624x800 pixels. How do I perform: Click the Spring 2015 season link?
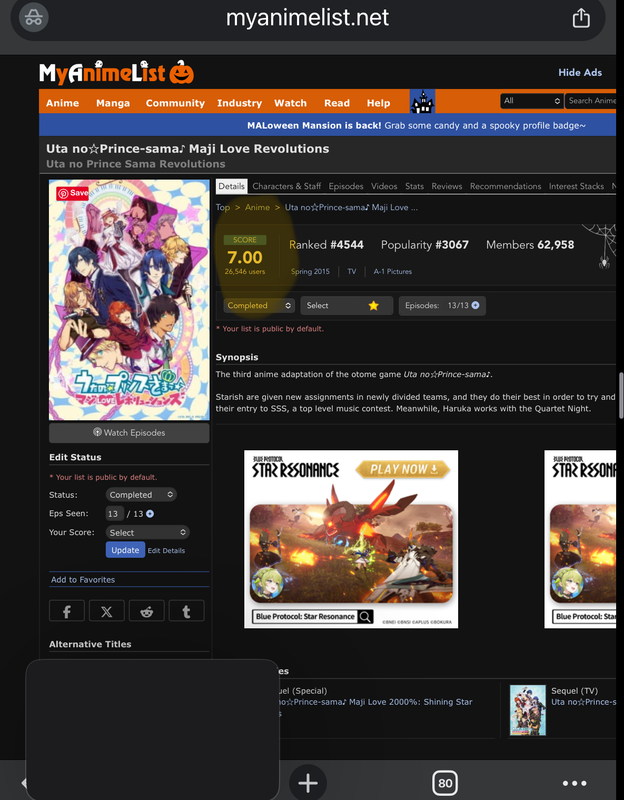pyautogui.click(x=310, y=271)
